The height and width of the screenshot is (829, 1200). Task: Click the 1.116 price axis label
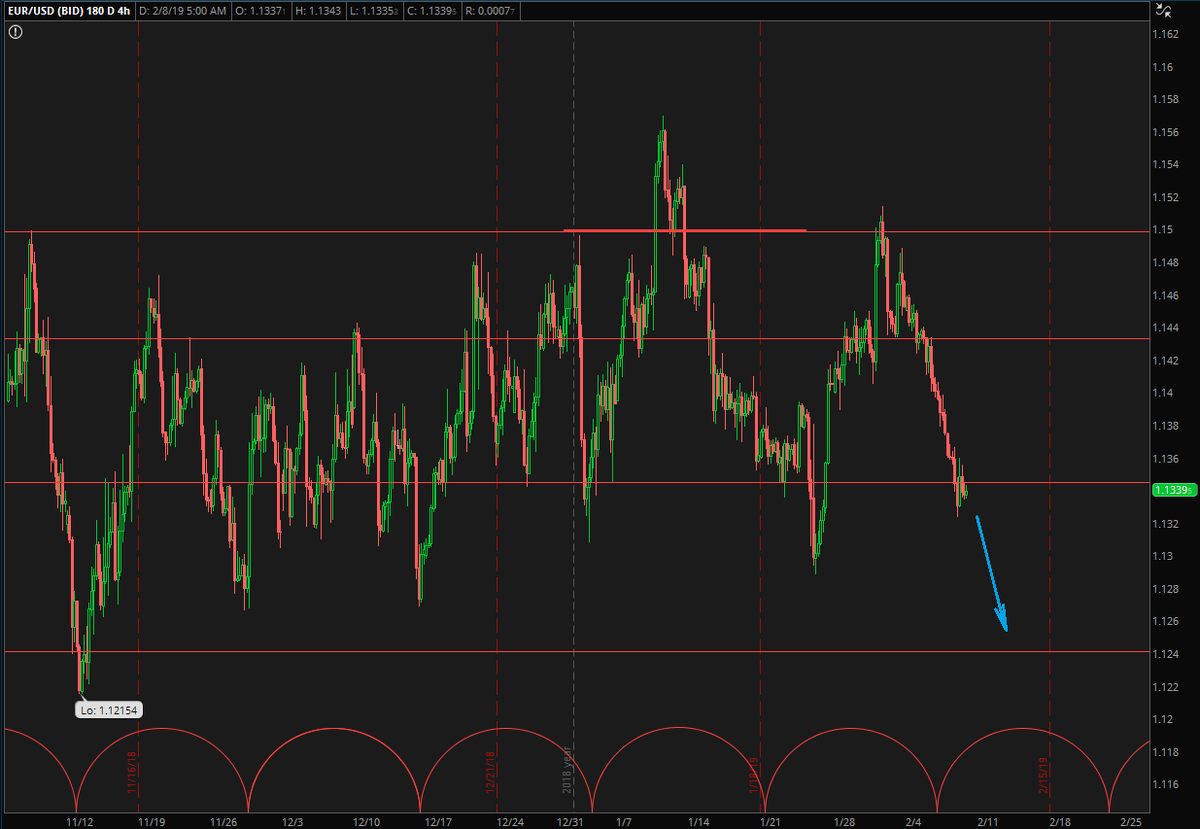coord(1165,785)
